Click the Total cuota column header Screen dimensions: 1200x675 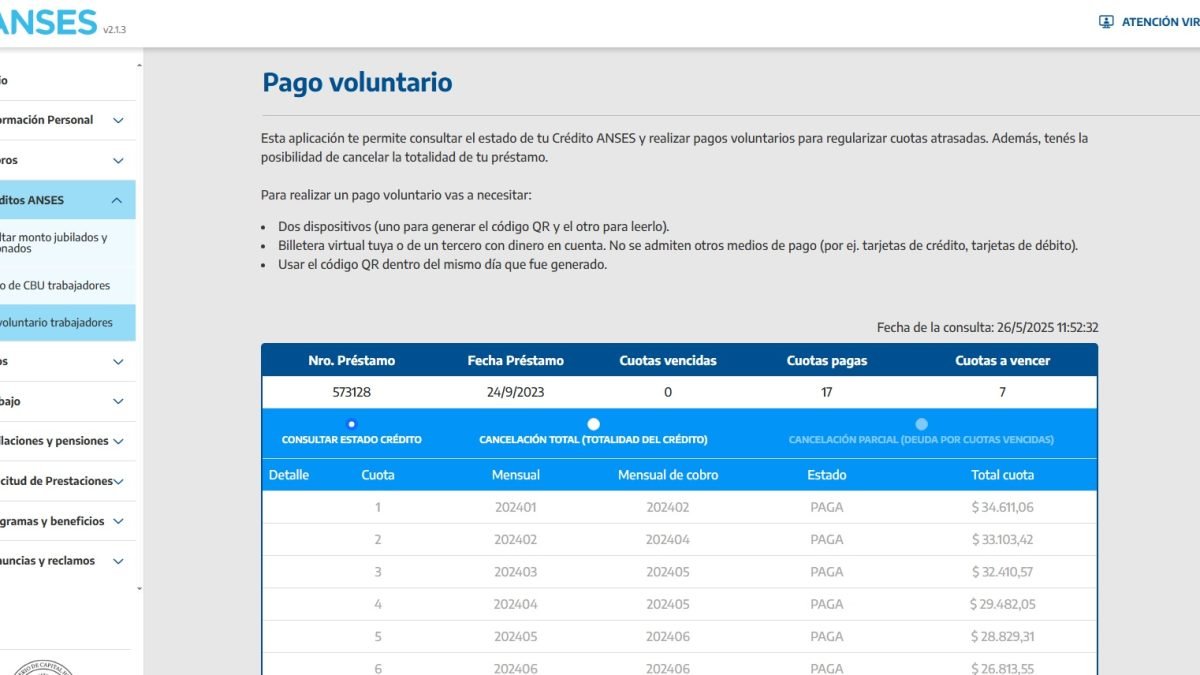[1003, 475]
